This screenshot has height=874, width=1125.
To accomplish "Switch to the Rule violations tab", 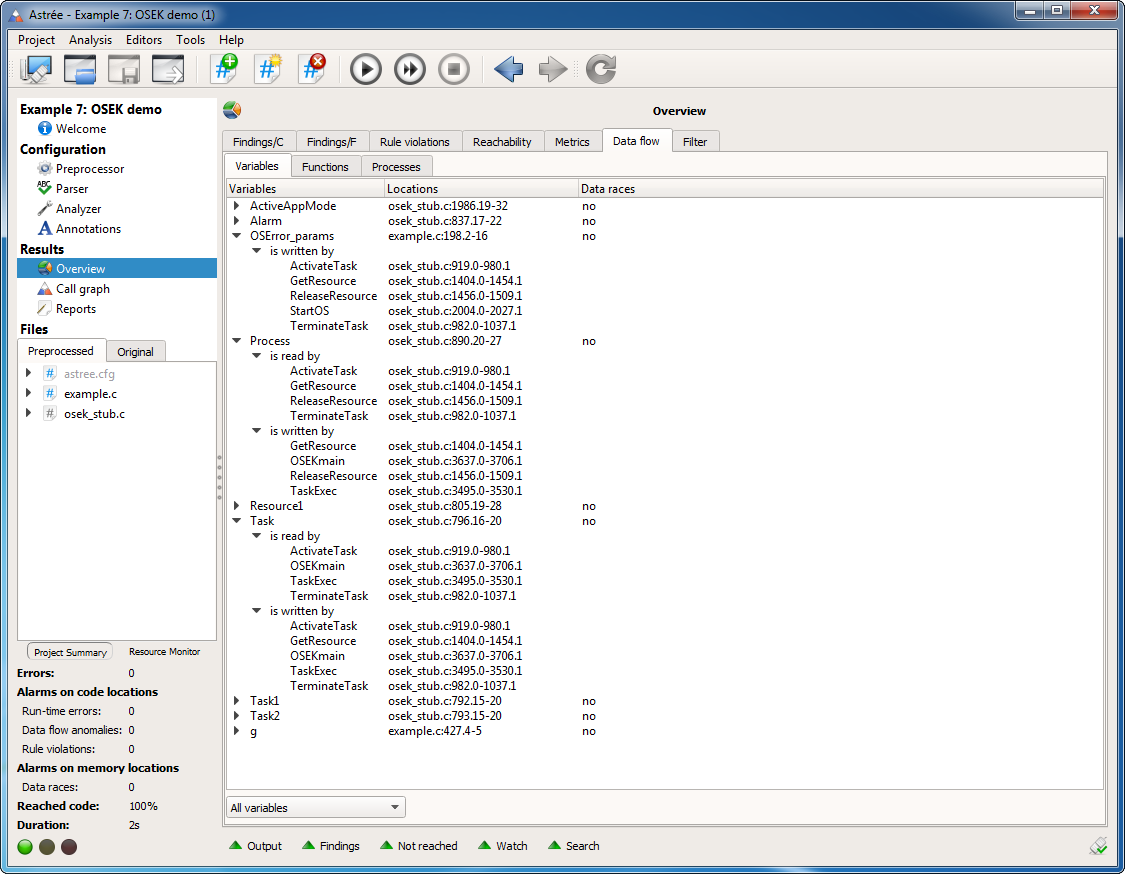I will tap(415, 142).
